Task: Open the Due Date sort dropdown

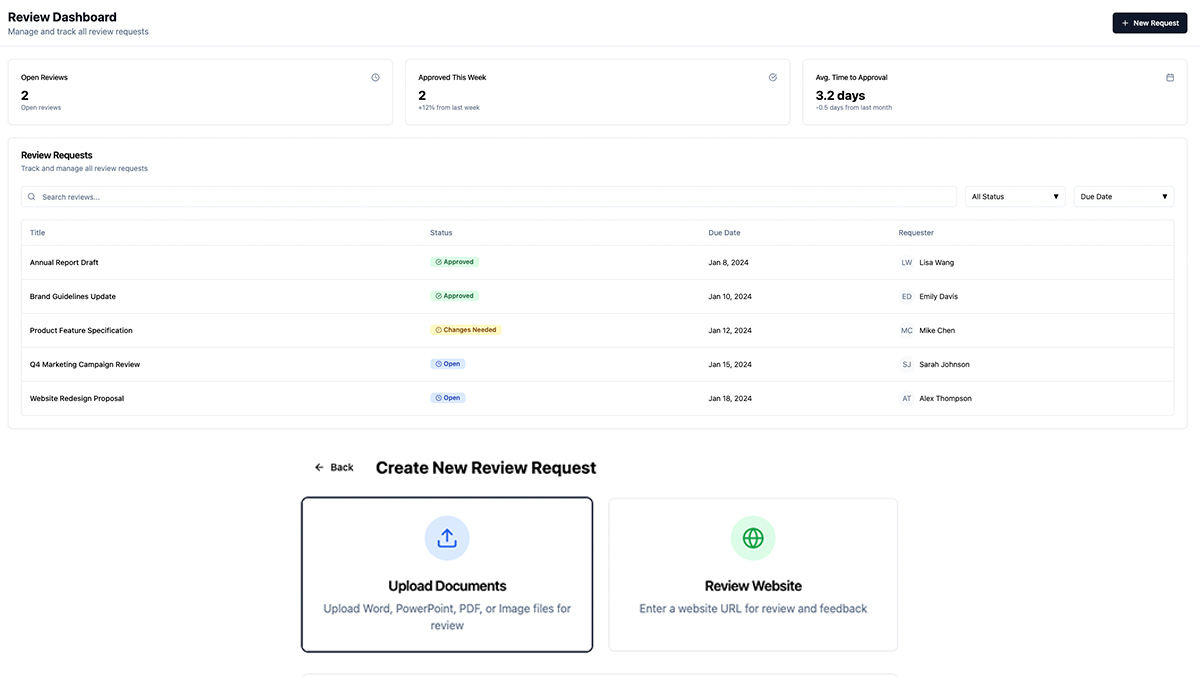Action: (1124, 197)
